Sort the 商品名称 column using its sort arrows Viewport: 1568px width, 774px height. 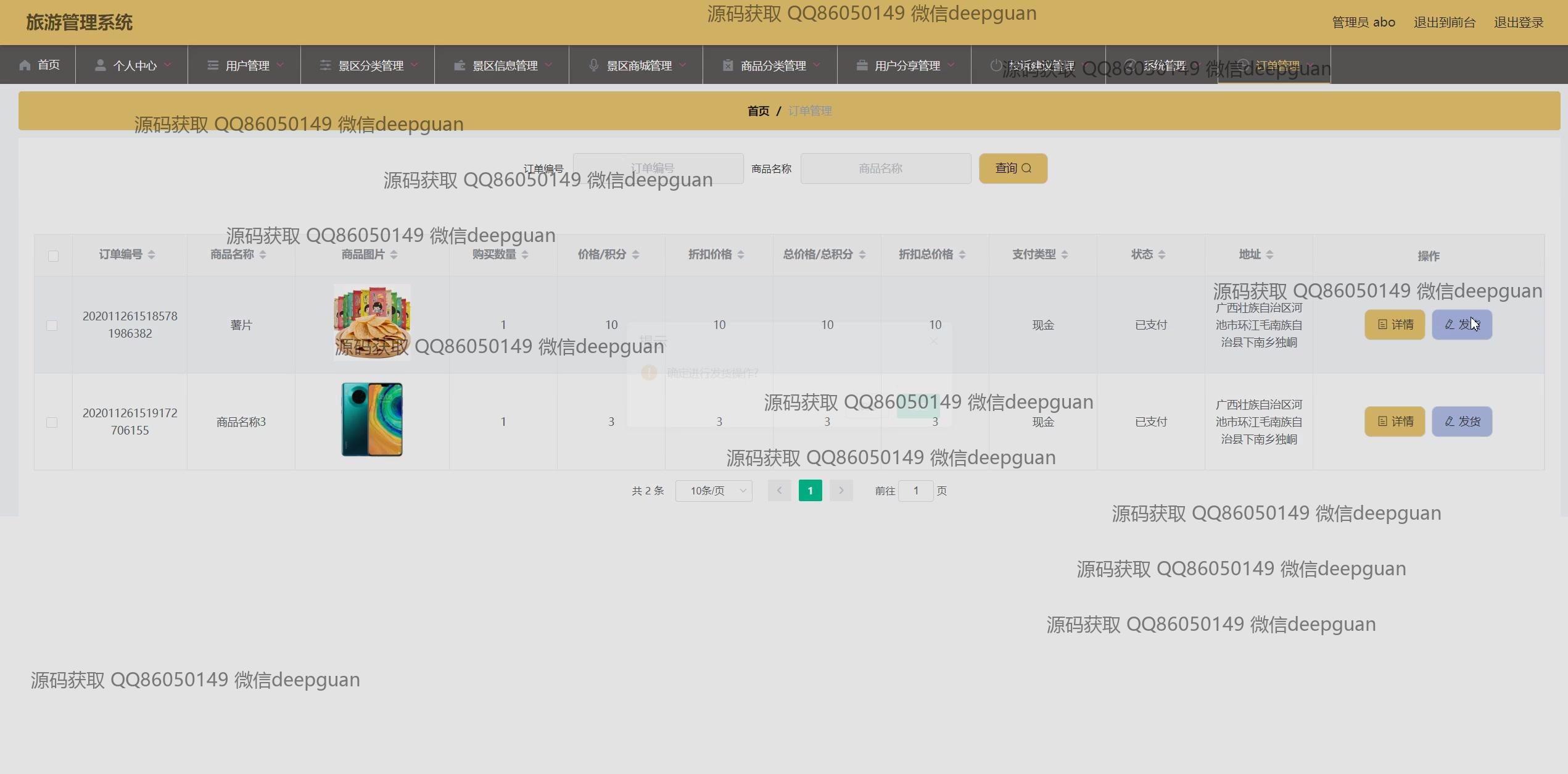tap(263, 255)
